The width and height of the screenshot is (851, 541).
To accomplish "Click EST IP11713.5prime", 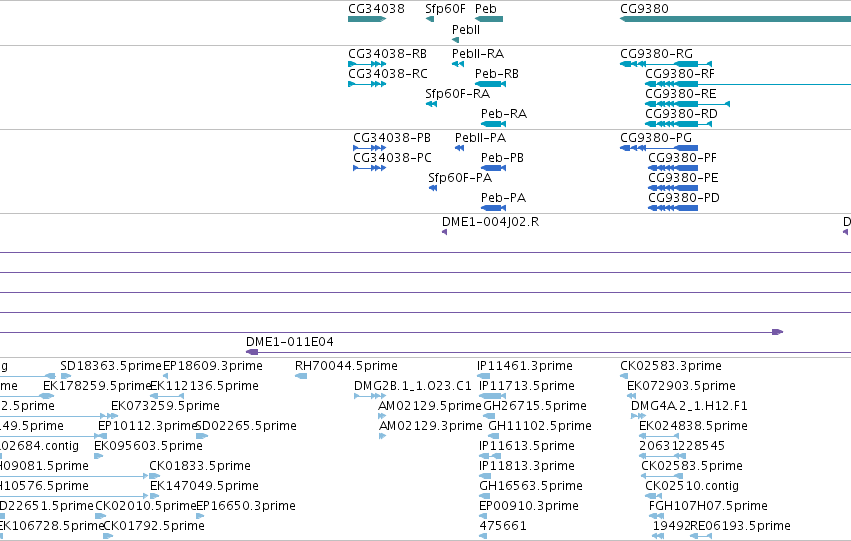I will tap(493, 396).
